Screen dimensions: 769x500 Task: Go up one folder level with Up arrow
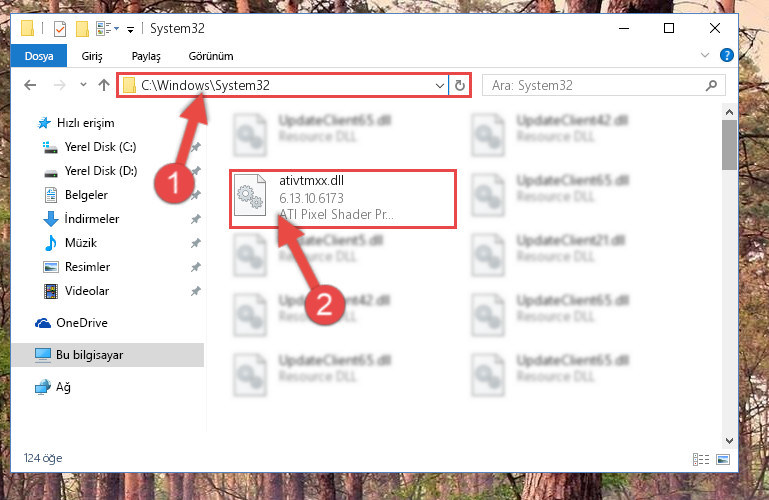103,85
